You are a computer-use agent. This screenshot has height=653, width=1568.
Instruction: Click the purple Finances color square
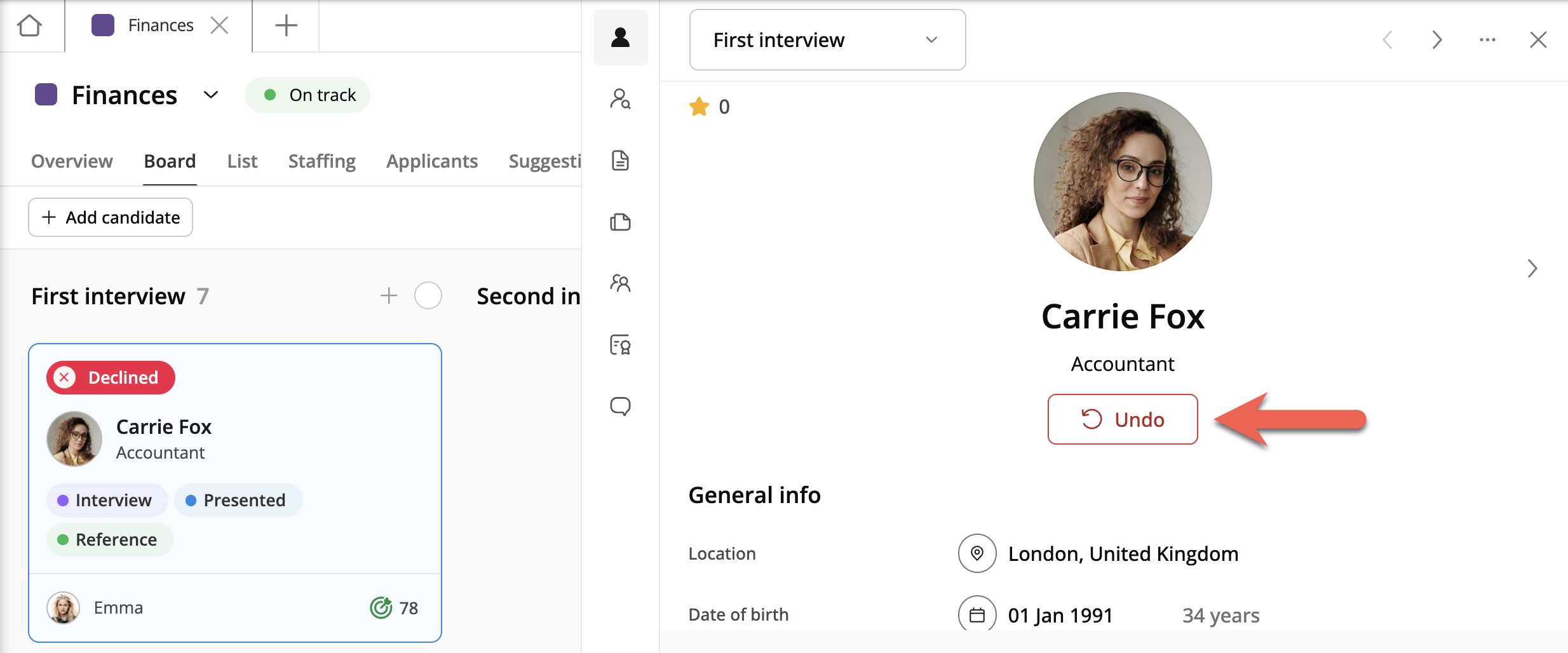click(46, 95)
